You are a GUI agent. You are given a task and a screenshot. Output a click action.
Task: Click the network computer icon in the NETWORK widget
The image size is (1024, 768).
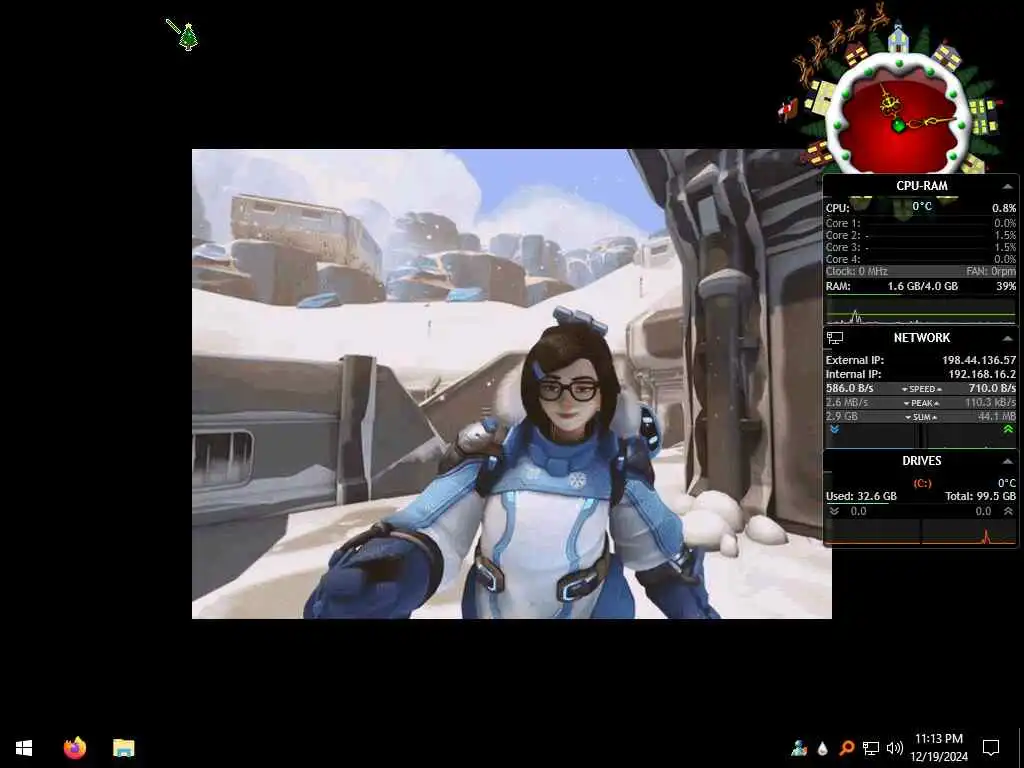[x=835, y=338]
